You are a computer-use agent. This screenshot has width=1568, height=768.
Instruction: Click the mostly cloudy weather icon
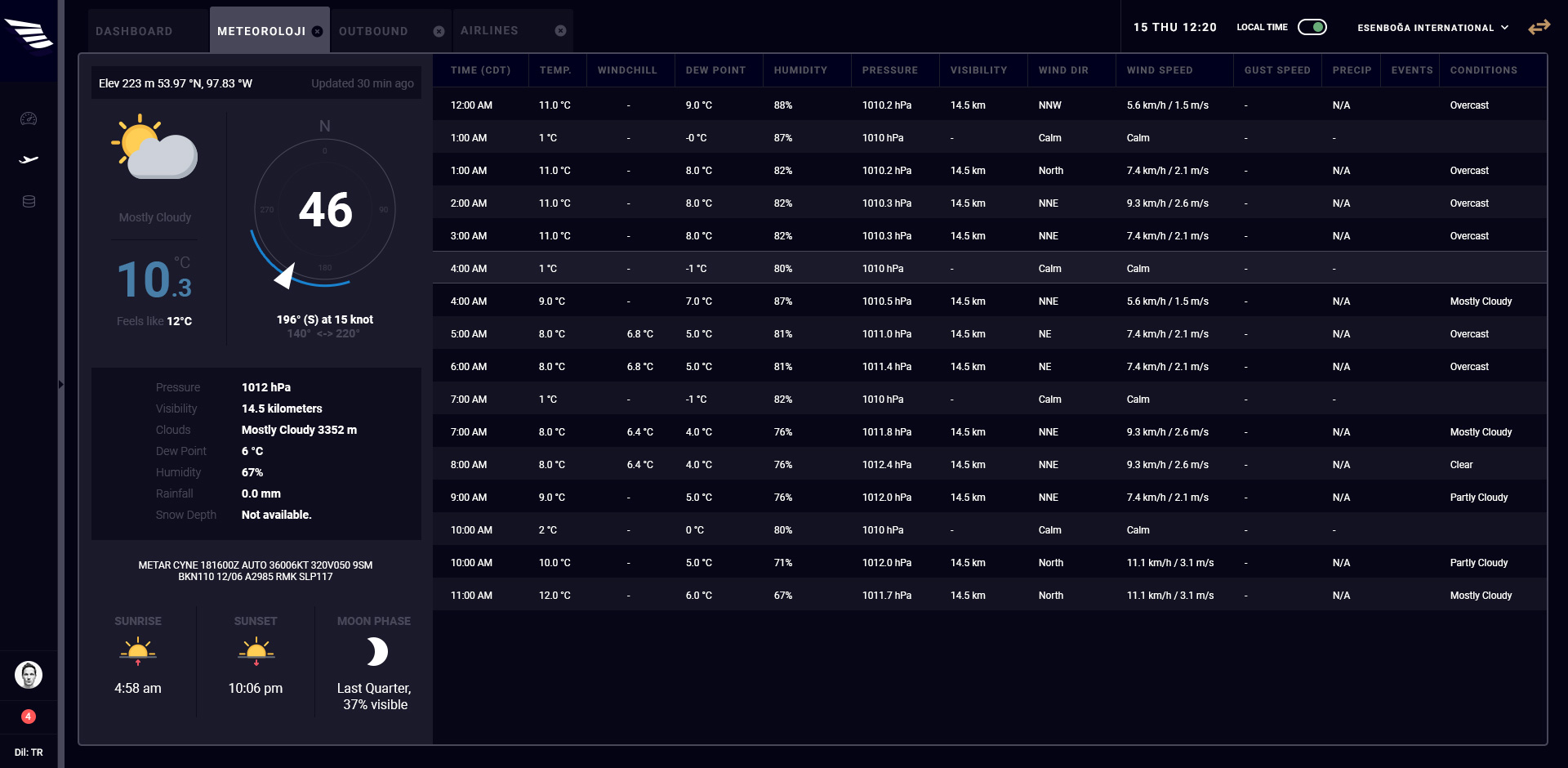point(154,147)
